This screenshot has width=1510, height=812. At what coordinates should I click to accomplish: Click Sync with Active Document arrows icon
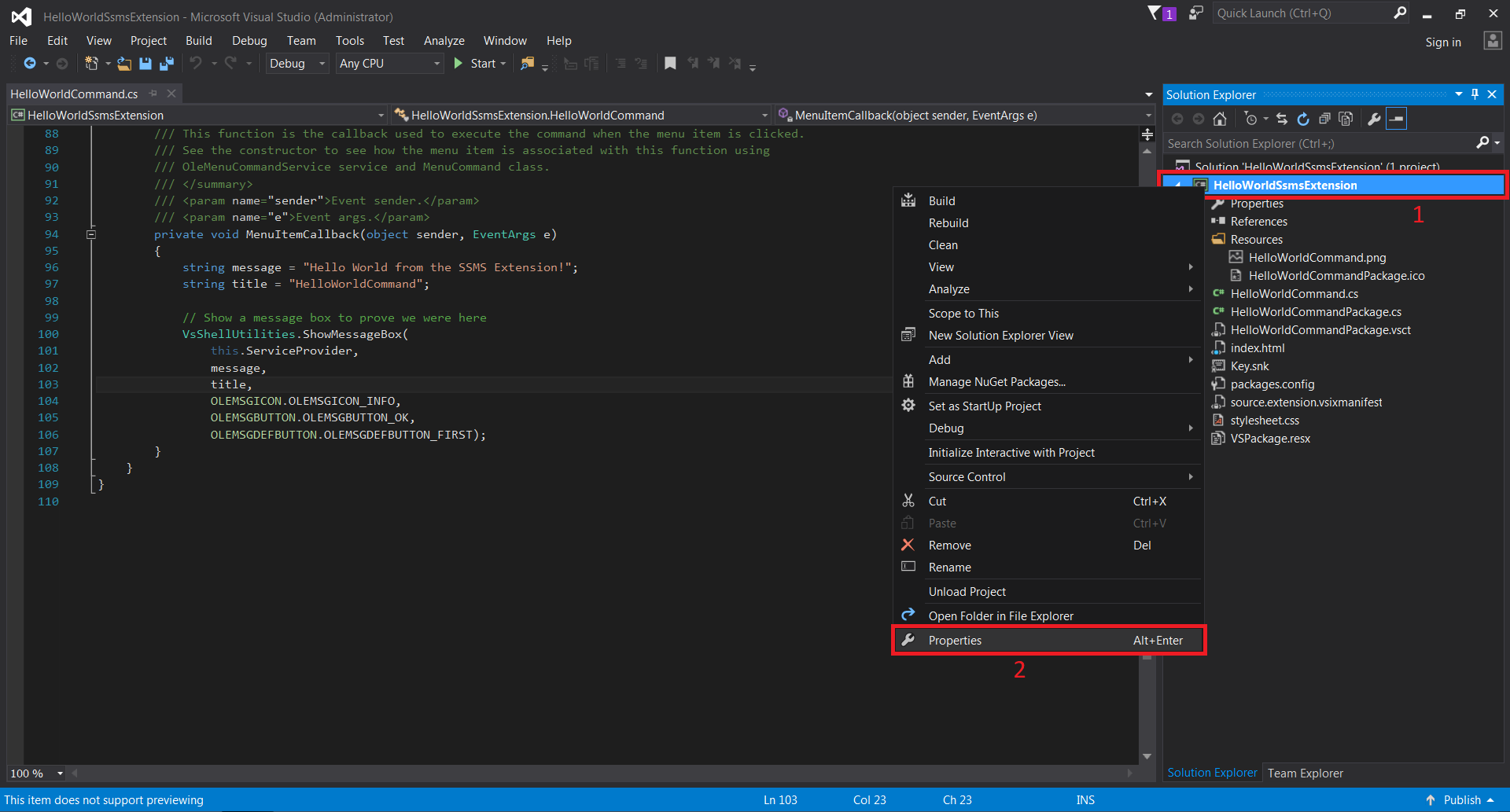click(x=1282, y=119)
